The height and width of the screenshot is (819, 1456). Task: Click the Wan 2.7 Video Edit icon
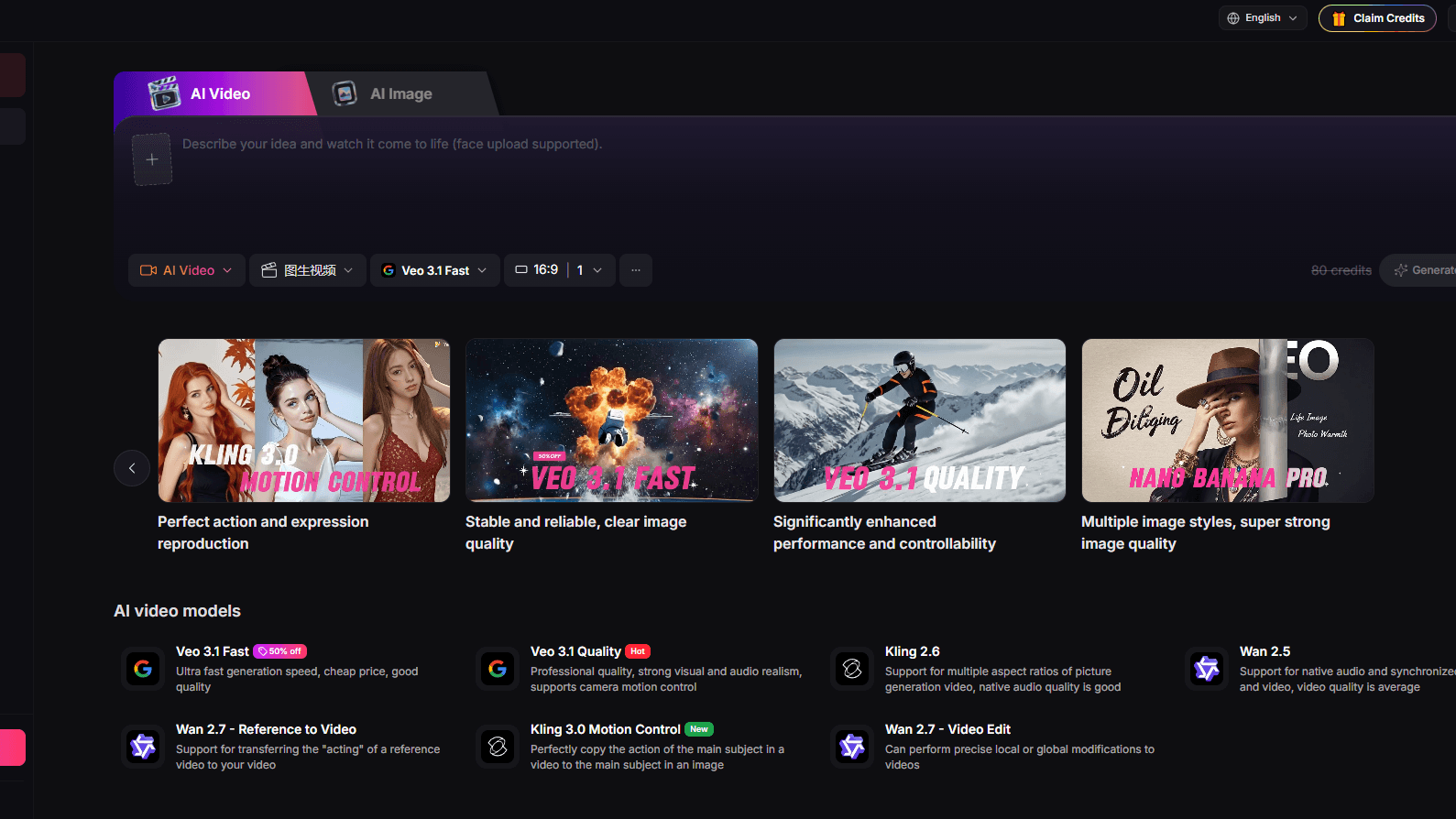852,747
